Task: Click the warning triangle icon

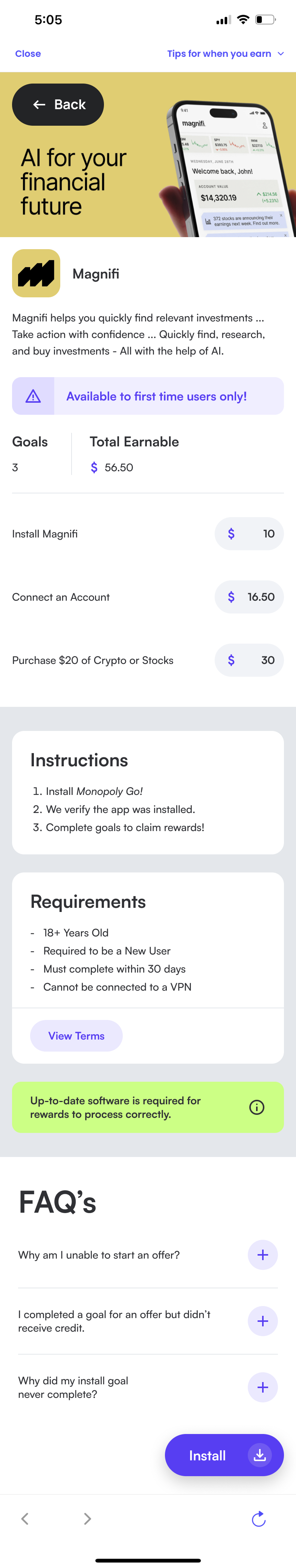Action: coord(33,396)
